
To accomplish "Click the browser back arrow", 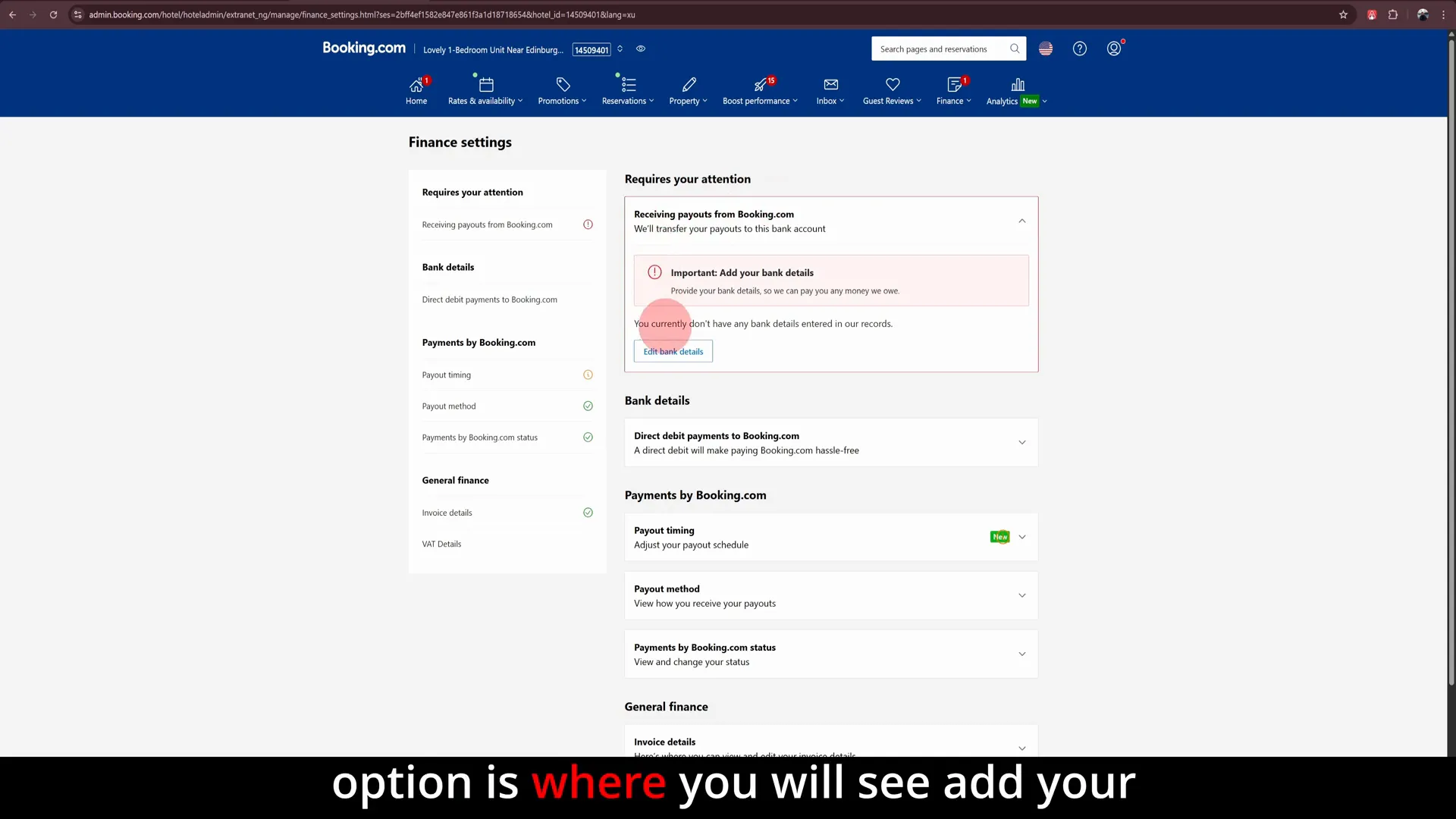I will (x=12, y=14).
